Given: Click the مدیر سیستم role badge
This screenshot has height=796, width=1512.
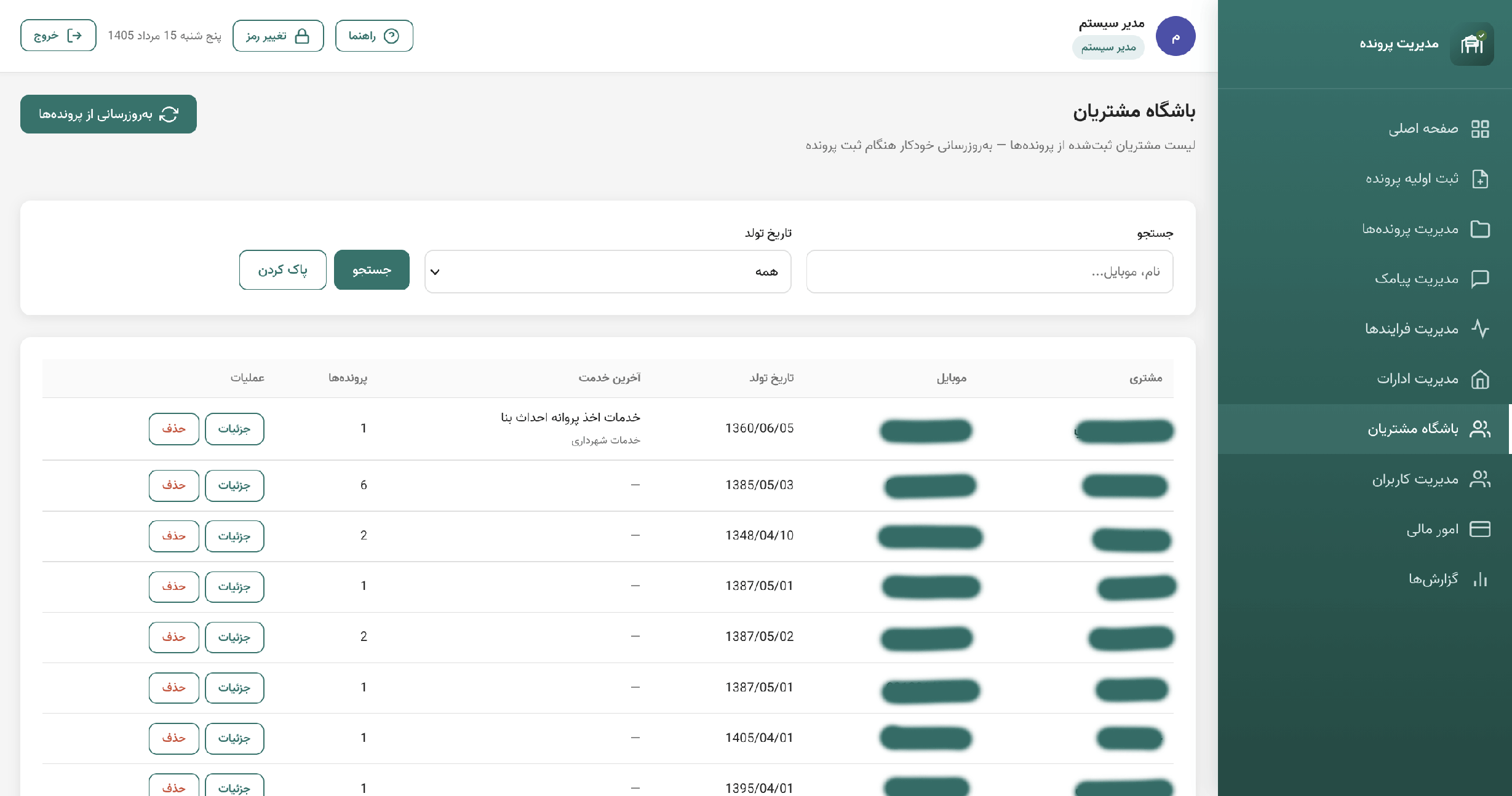Looking at the screenshot, I should [x=1108, y=47].
